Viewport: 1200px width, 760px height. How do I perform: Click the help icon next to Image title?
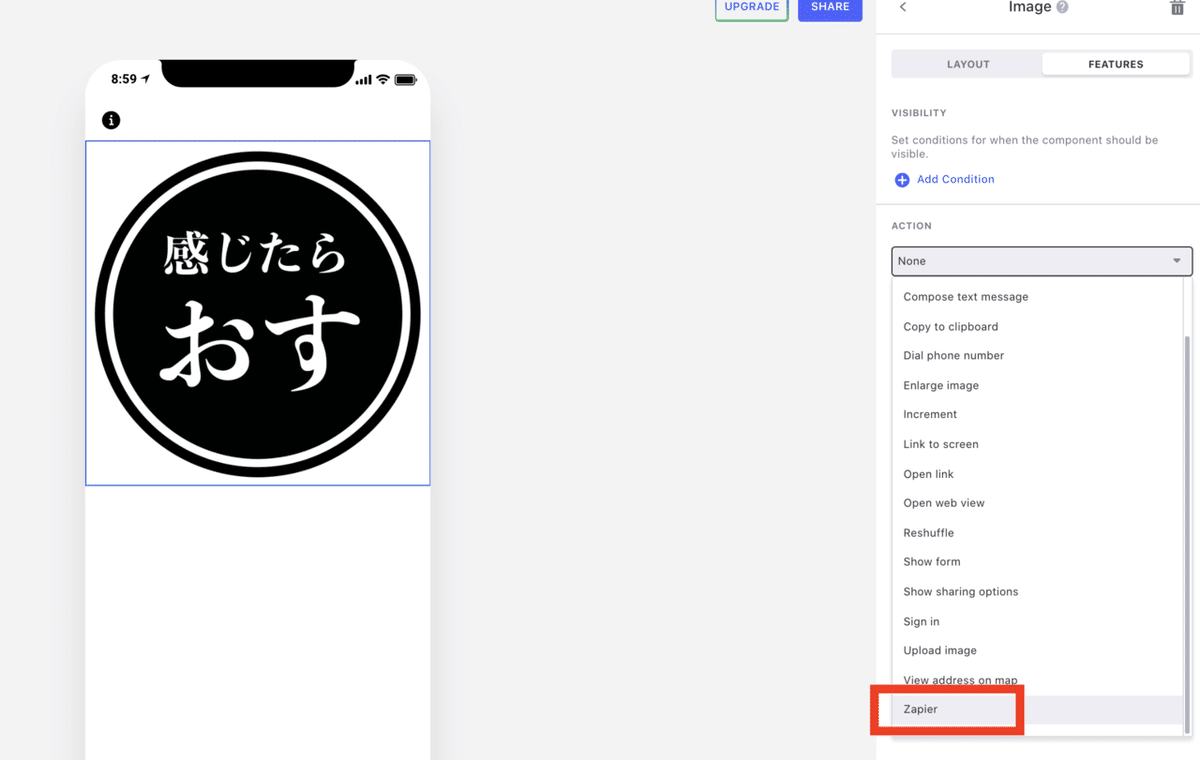(1062, 7)
